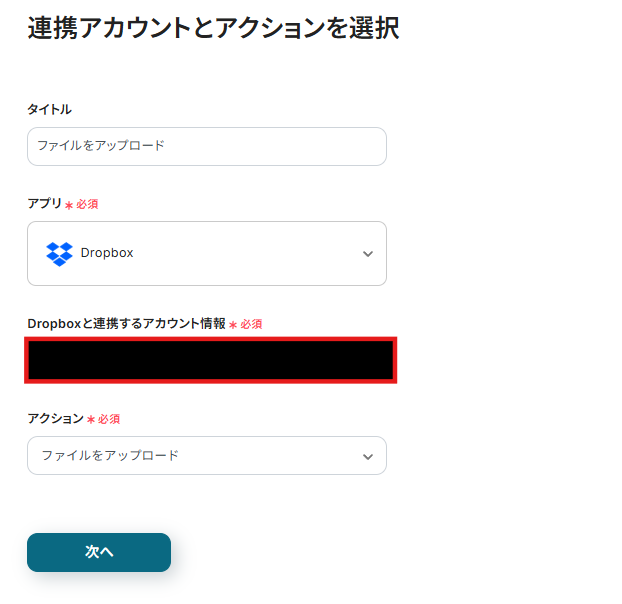The image size is (622, 604).
Task: Click the タイトル text input field
Action: [x=206, y=146]
